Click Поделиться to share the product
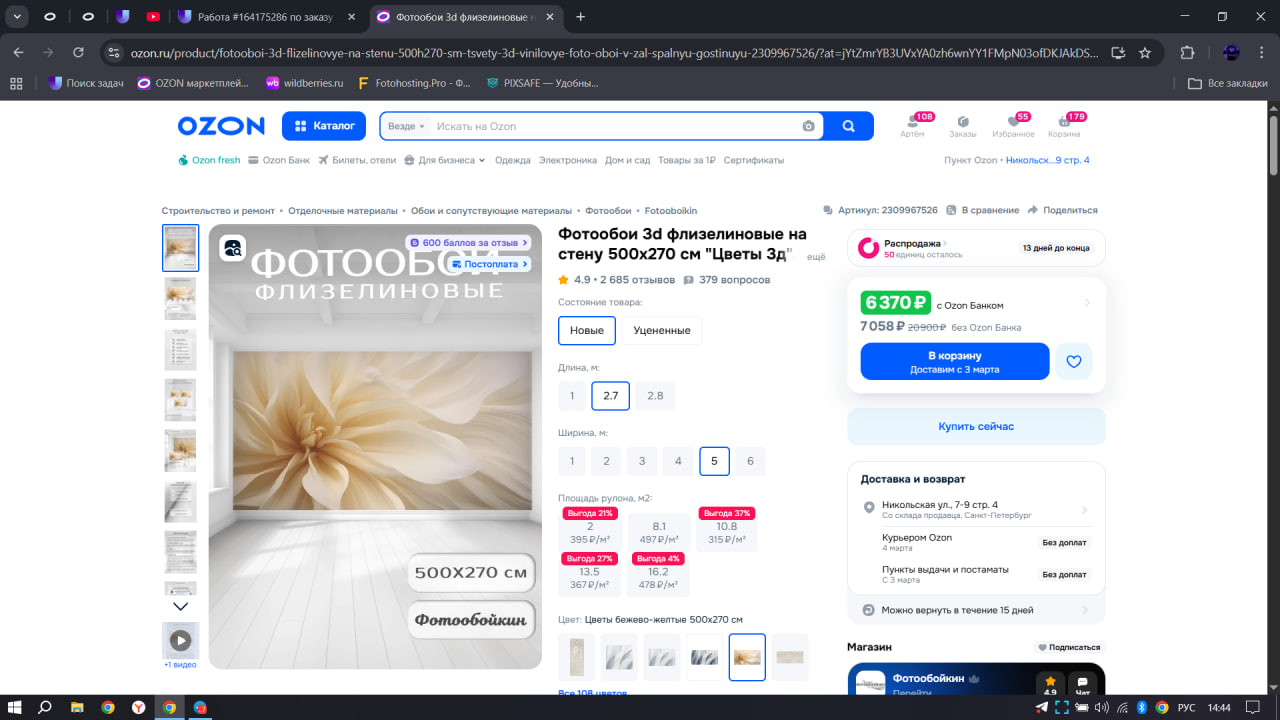 pos(1062,210)
